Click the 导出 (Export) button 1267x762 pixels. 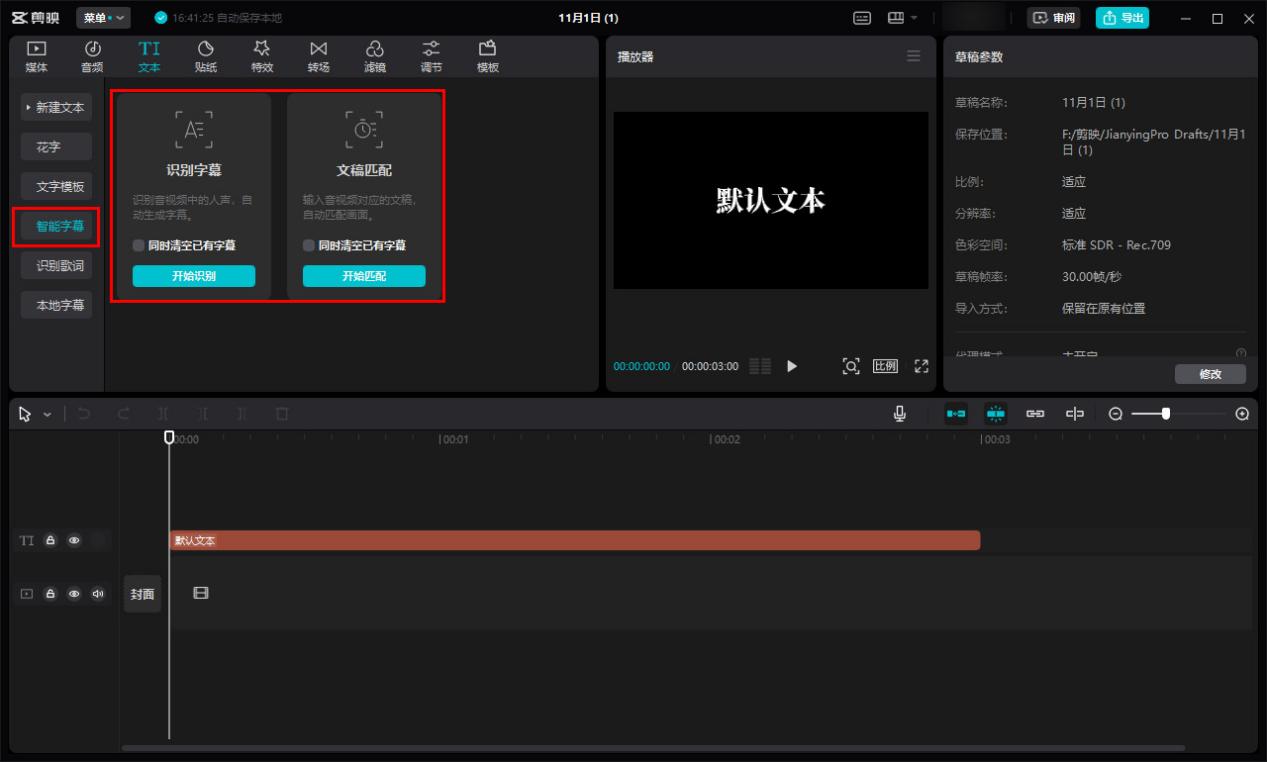pyautogui.click(x=1122, y=17)
